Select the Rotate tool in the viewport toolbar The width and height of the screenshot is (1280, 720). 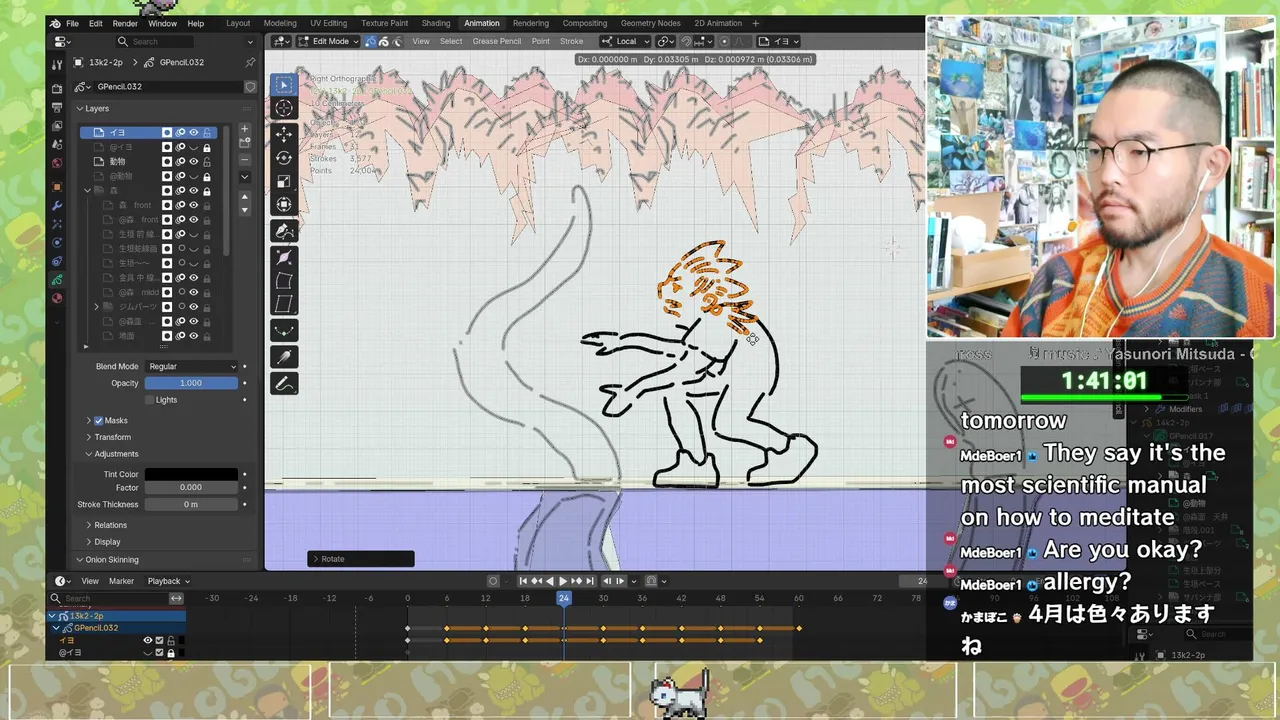click(284, 157)
